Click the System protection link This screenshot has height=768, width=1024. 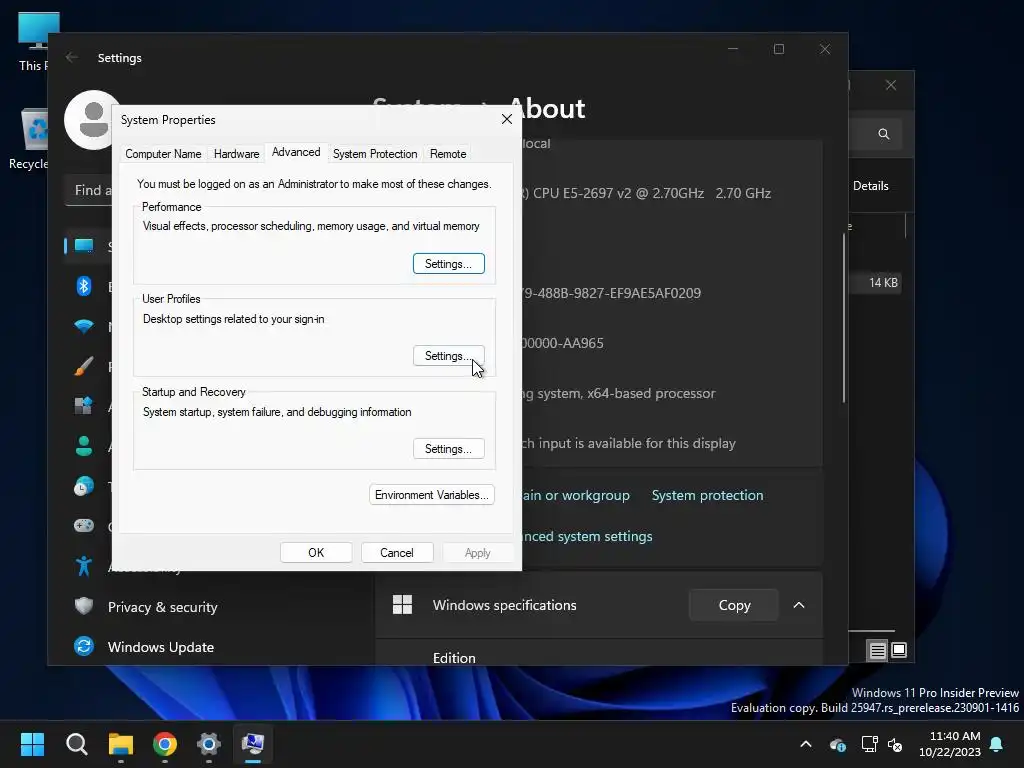pyautogui.click(x=707, y=496)
